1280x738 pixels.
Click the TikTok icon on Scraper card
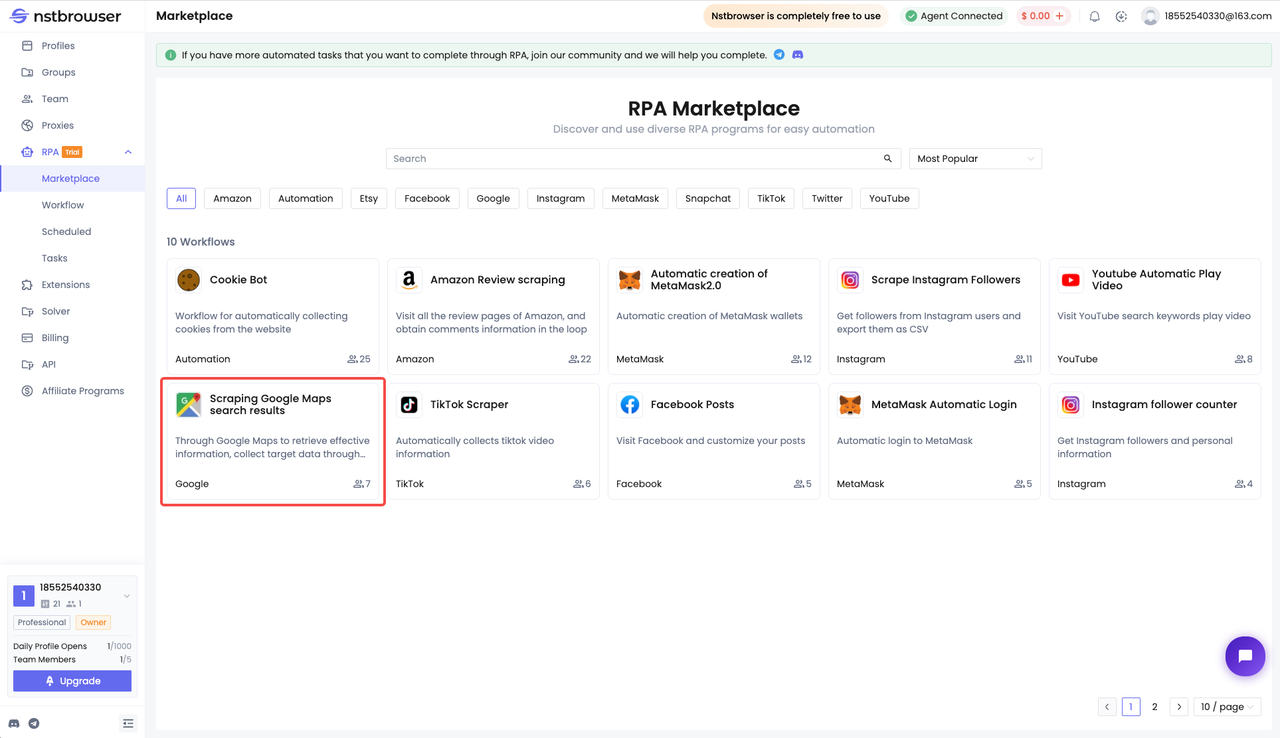coord(409,404)
